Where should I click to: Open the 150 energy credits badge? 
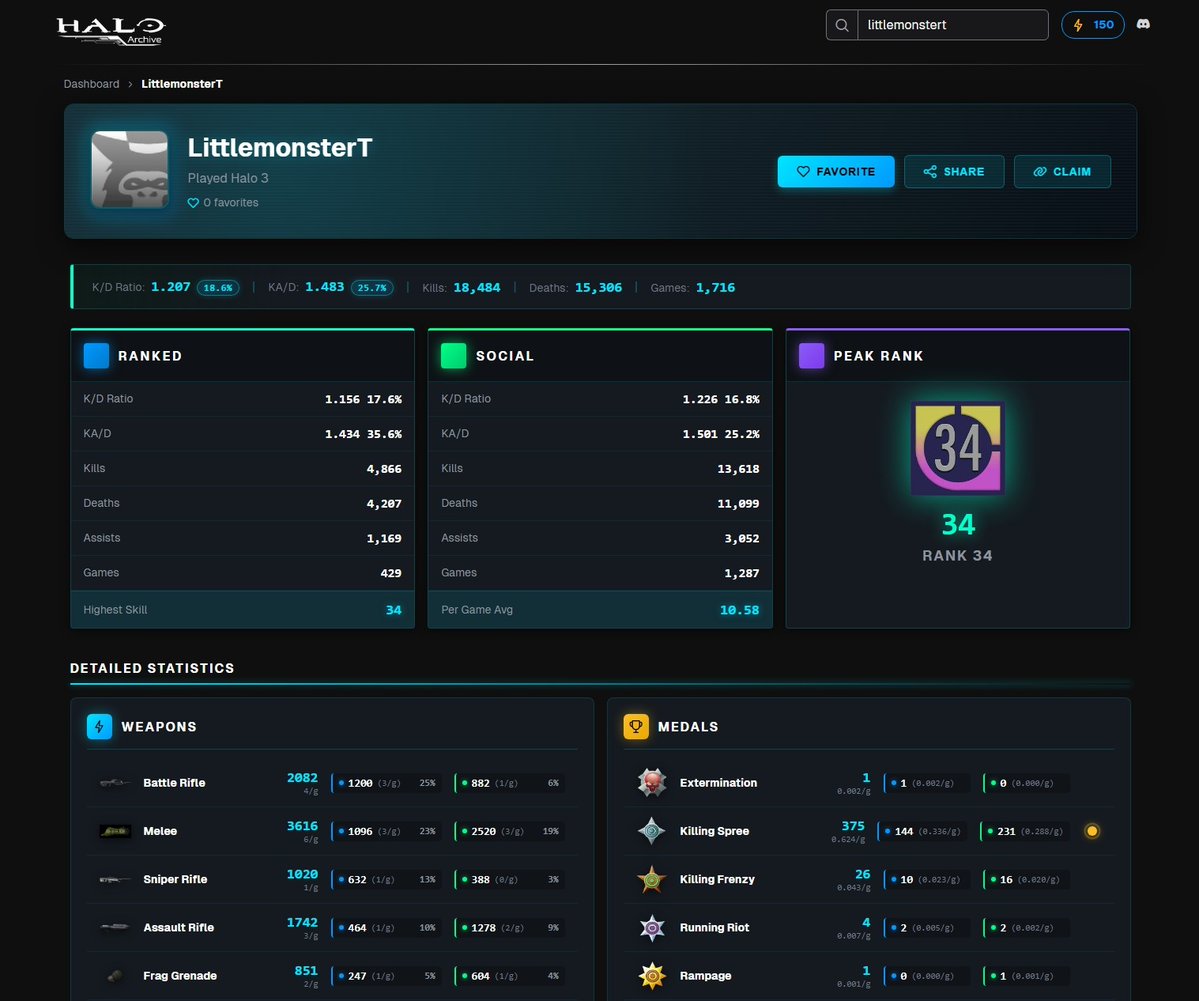point(1093,25)
